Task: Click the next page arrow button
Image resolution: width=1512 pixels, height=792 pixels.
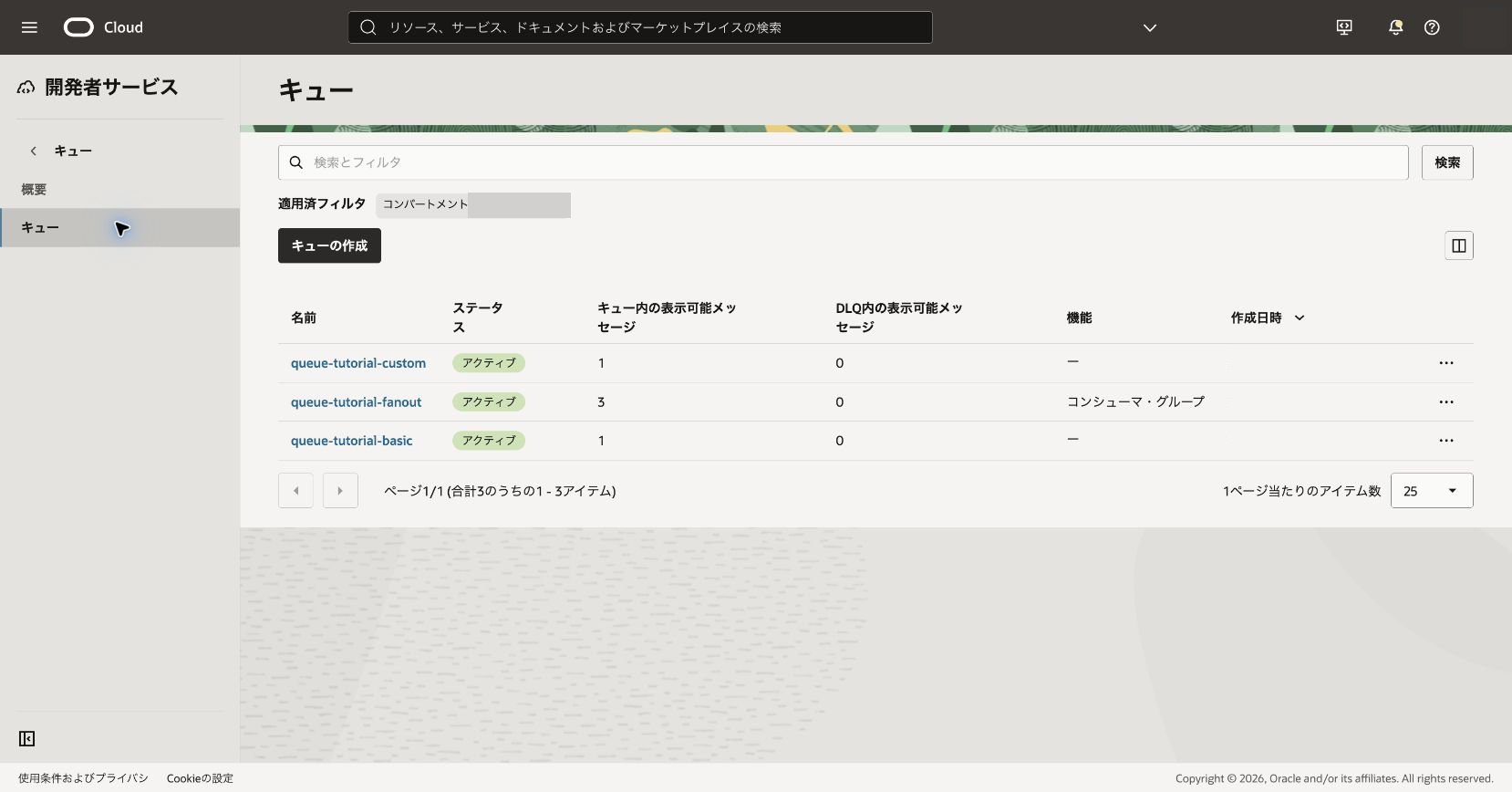Action: tap(340, 491)
